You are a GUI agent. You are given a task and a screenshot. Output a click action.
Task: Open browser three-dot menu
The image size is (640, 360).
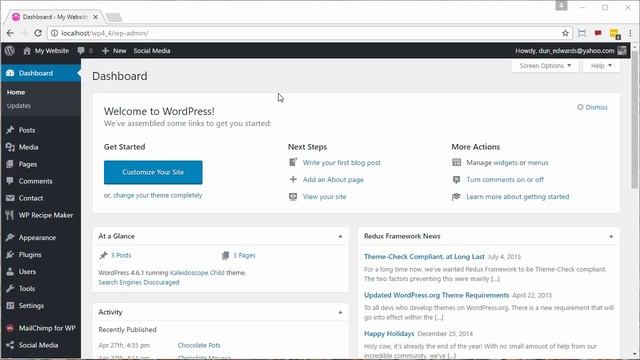tap(630, 33)
